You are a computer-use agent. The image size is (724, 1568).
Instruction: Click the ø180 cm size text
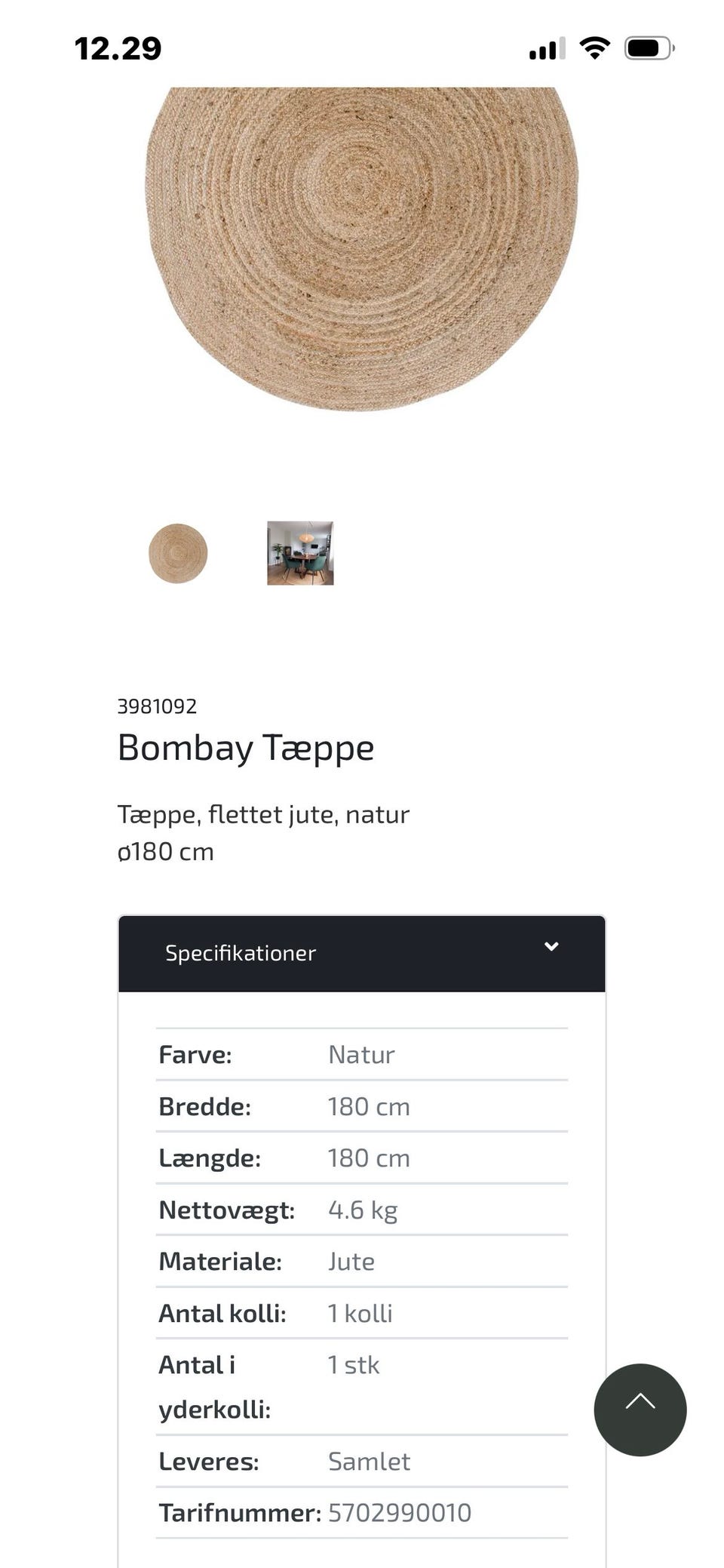pos(166,851)
